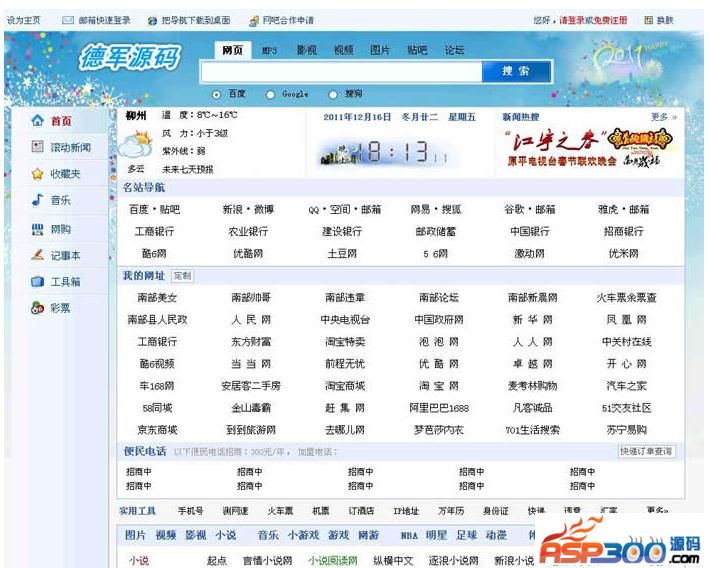Click the 德军源码 site logo
The height and width of the screenshot is (568, 710).
(130, 58)
